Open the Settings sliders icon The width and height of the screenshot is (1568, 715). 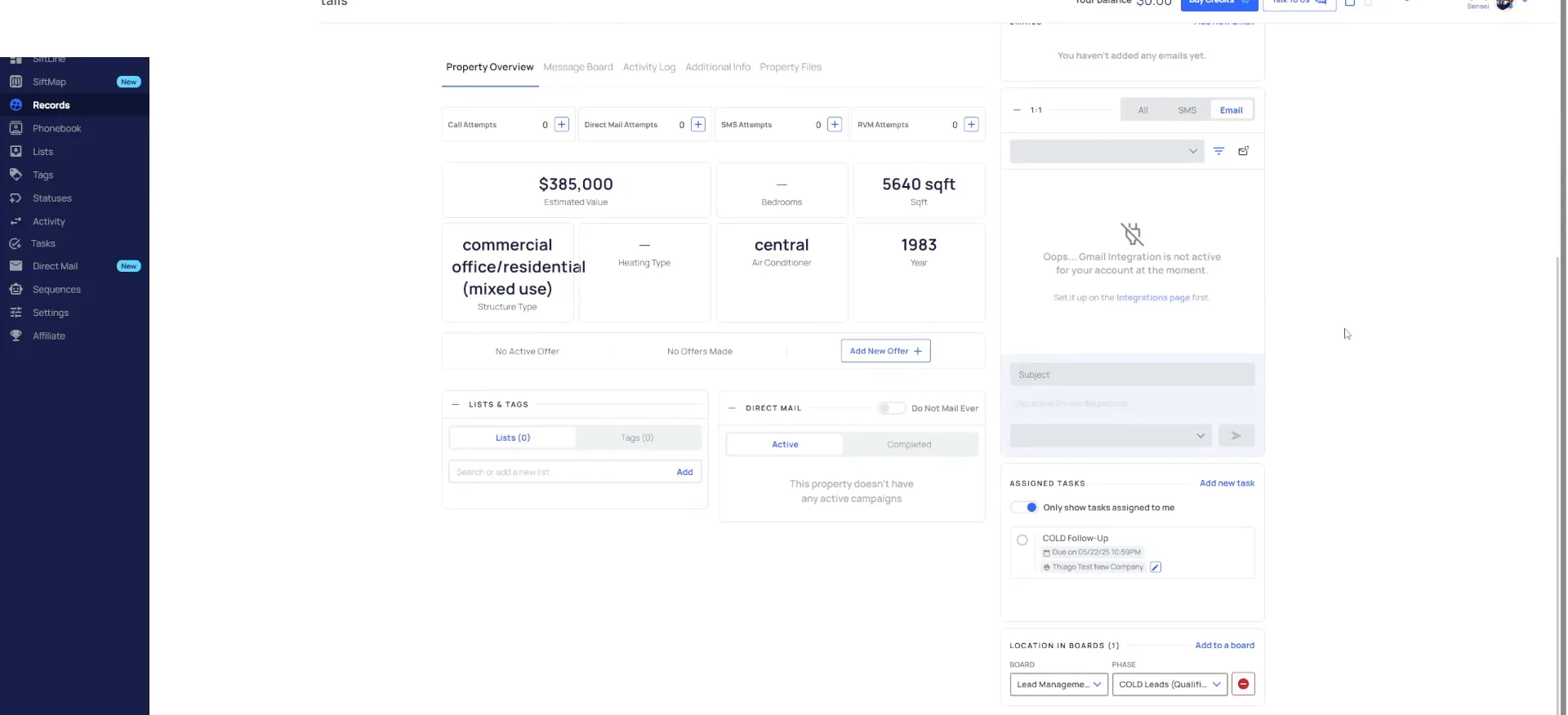[16, 313]
